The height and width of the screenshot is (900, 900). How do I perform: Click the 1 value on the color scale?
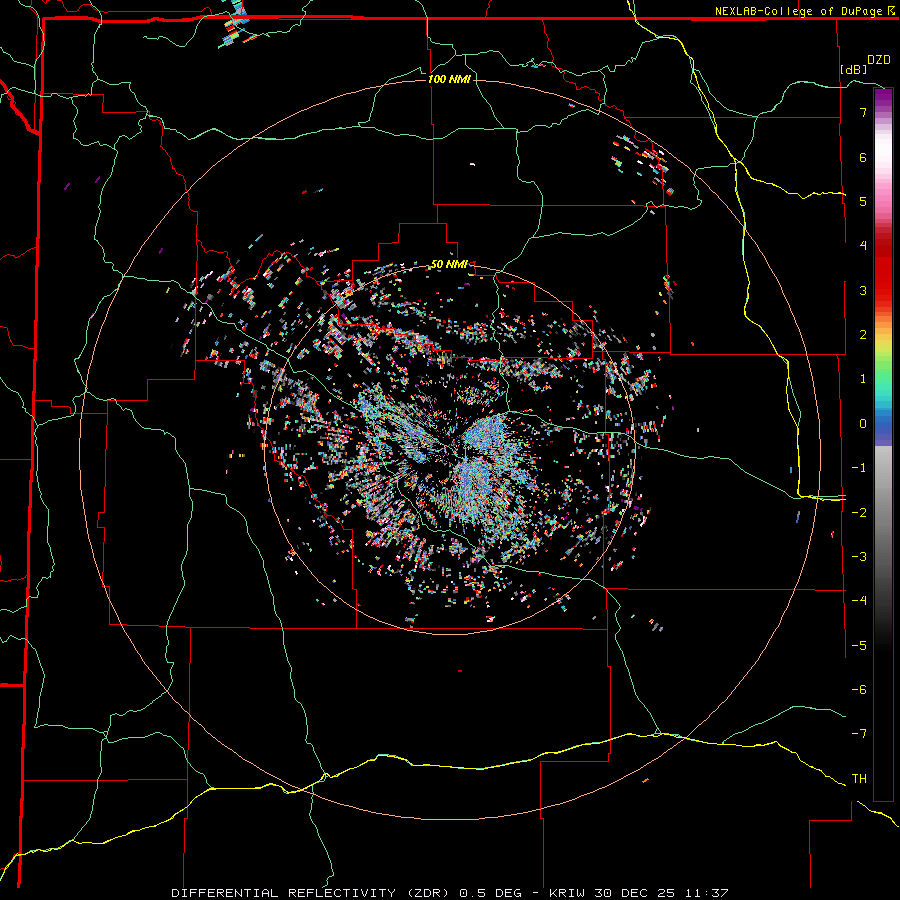(863, 379)
